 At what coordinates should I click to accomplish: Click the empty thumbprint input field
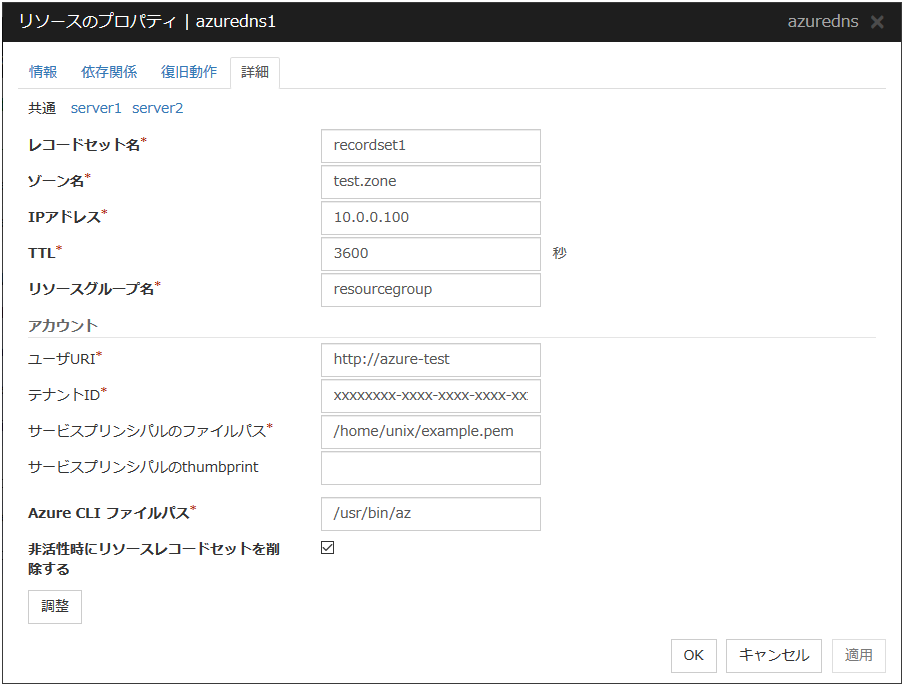pos(430,467)
